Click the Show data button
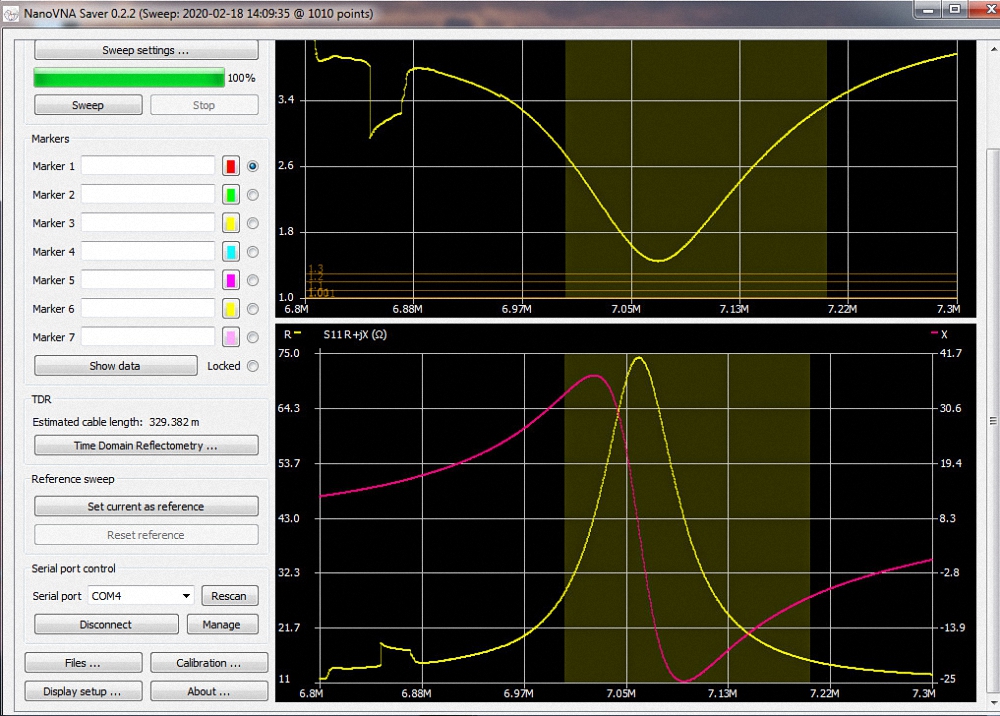The image size is (1000, 716). click(x=115, y=366)
